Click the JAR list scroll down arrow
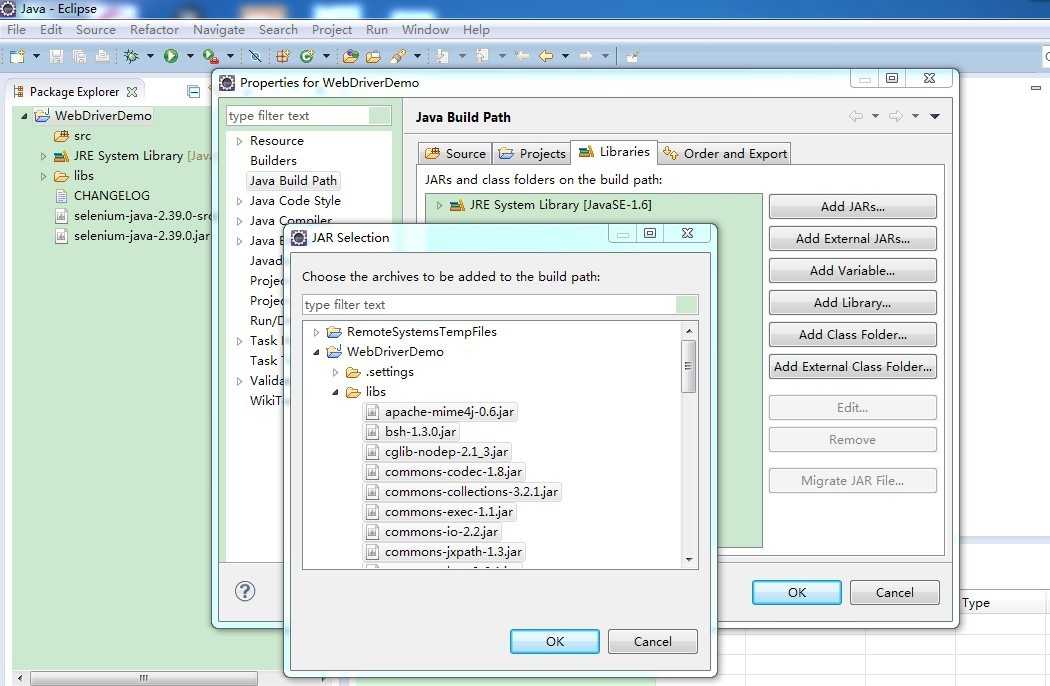The image size is (1050, 686). coord(689,559)
